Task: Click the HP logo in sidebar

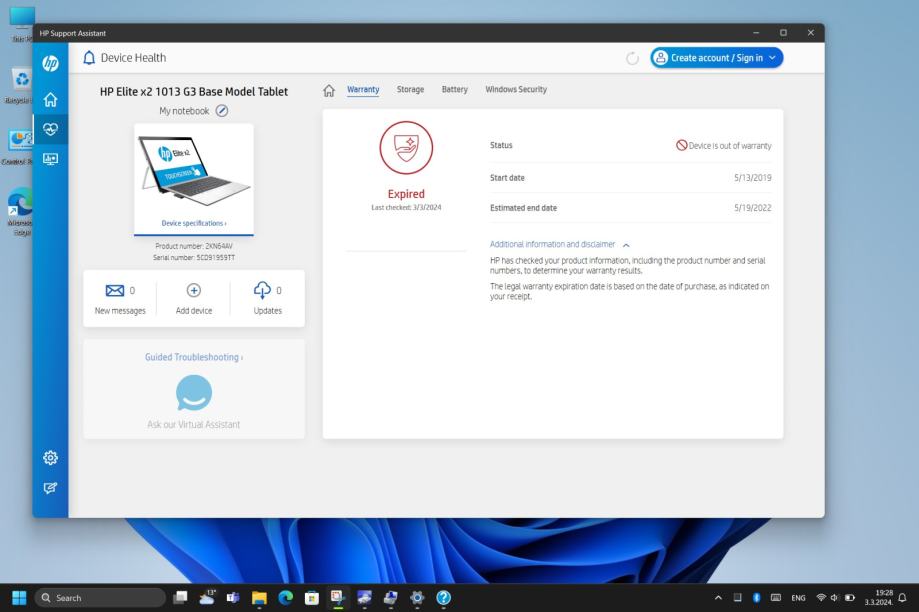Action: coord(50,63)
